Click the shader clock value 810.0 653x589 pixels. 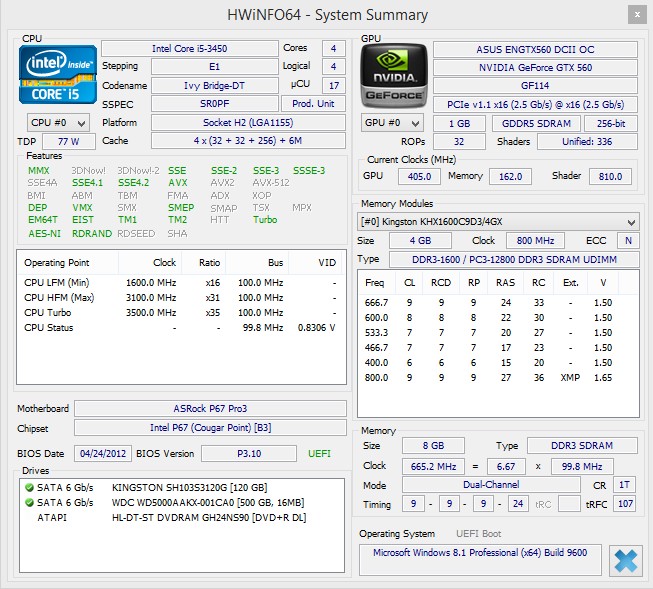pos(610,177)
